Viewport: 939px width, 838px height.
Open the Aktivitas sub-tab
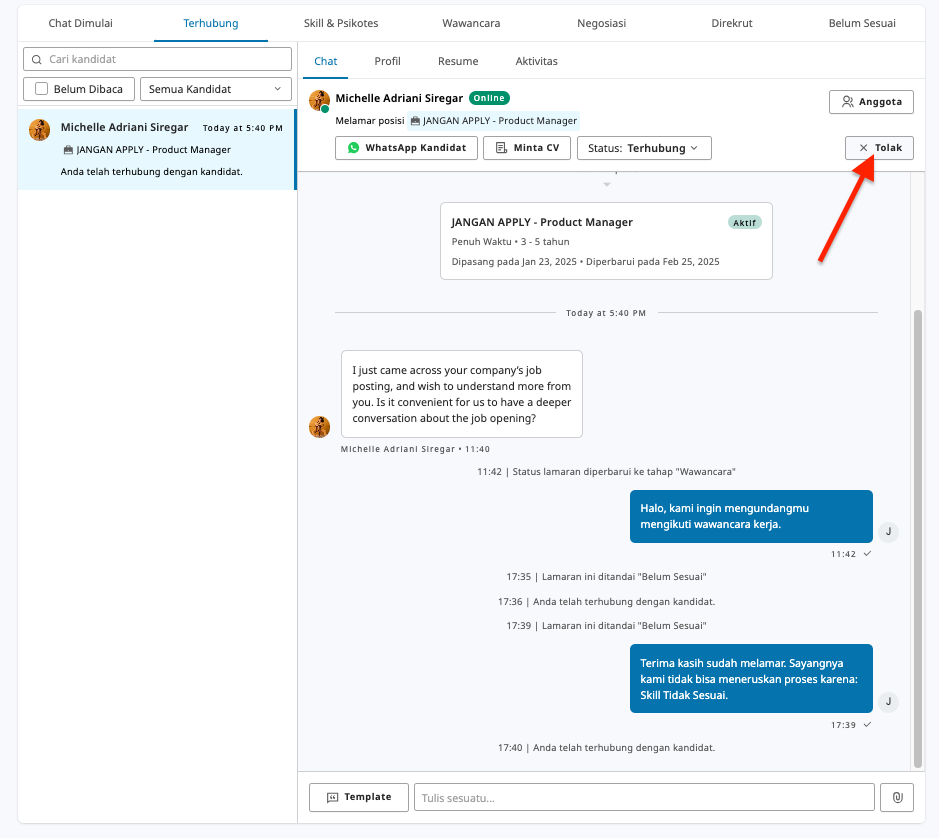tap(537, 61)
